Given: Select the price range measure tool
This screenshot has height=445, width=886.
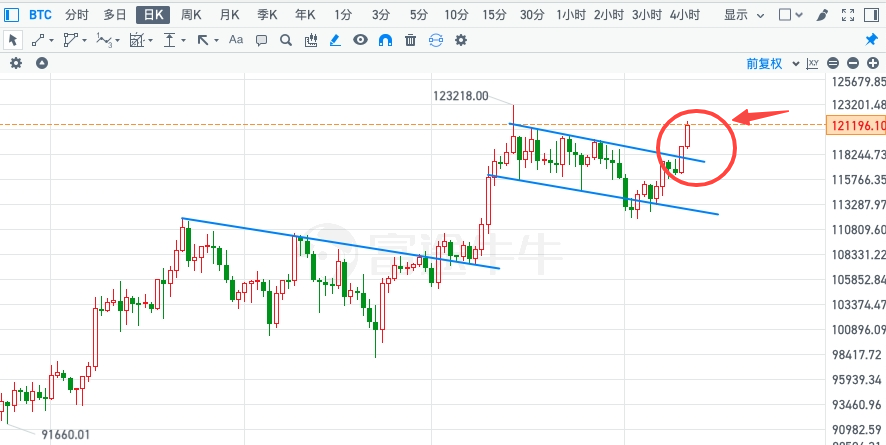Looking at the screenshot, I should [170, 40].
